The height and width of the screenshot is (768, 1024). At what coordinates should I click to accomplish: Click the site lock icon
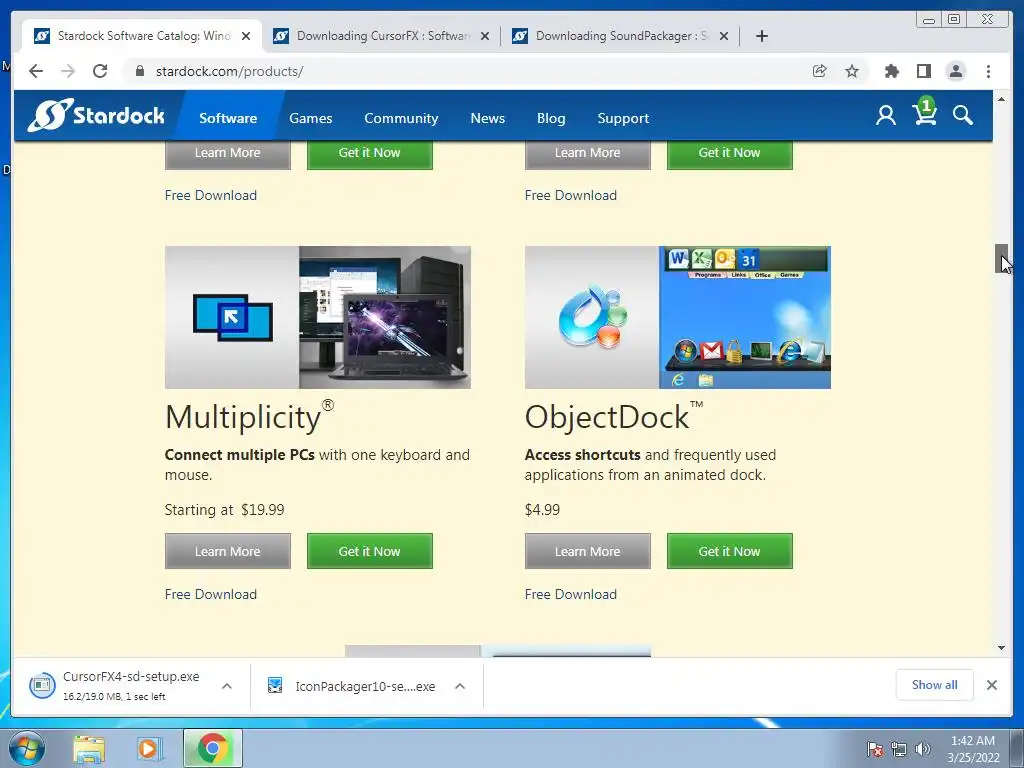point(139,71)
